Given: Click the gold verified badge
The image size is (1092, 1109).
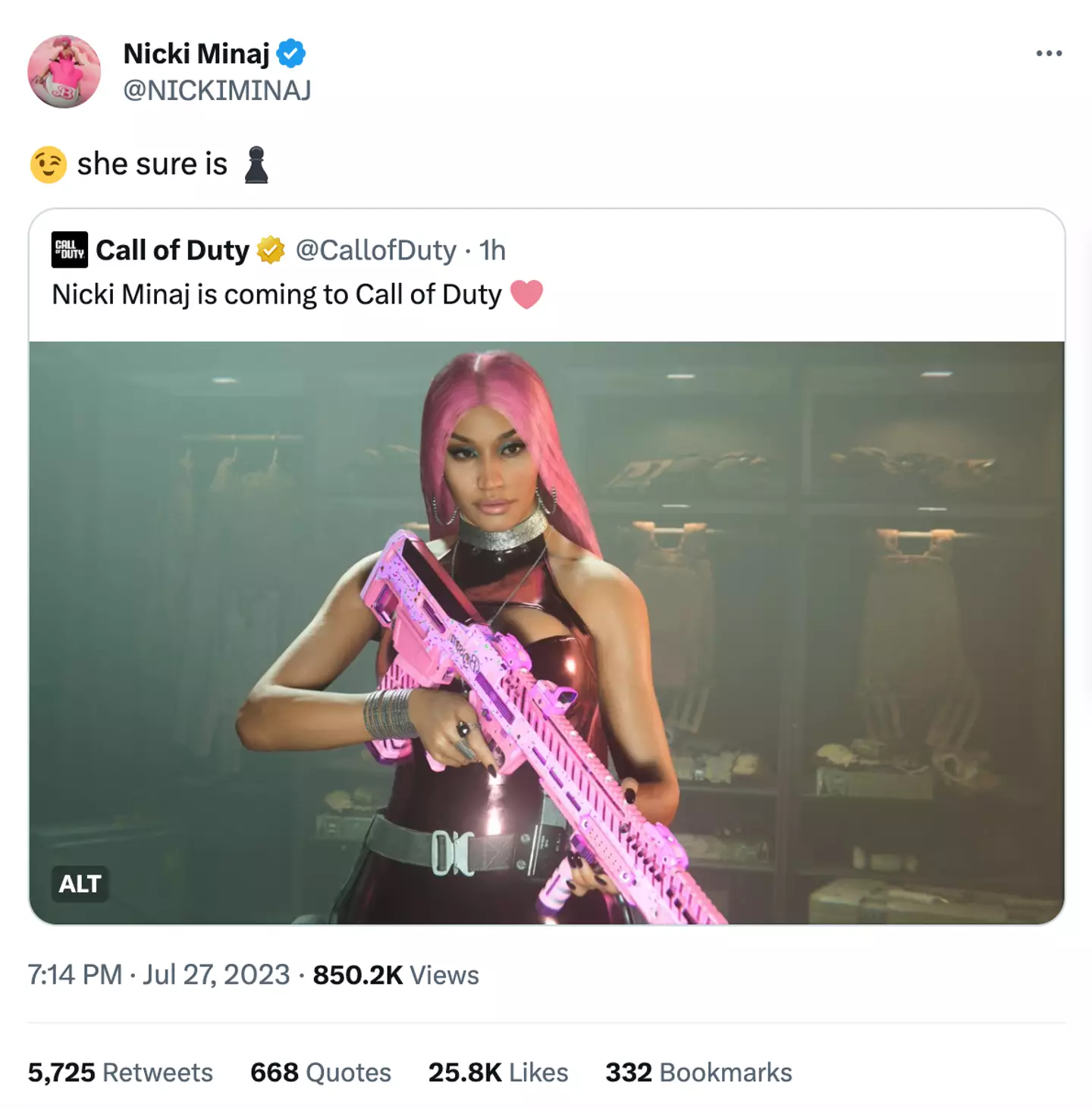Looking at the screenshot, I should (x=271, y=250).
